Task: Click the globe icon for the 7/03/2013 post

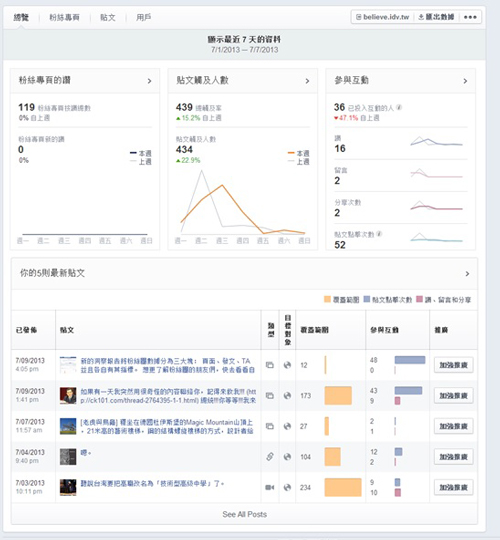Action: coord(287,487)
